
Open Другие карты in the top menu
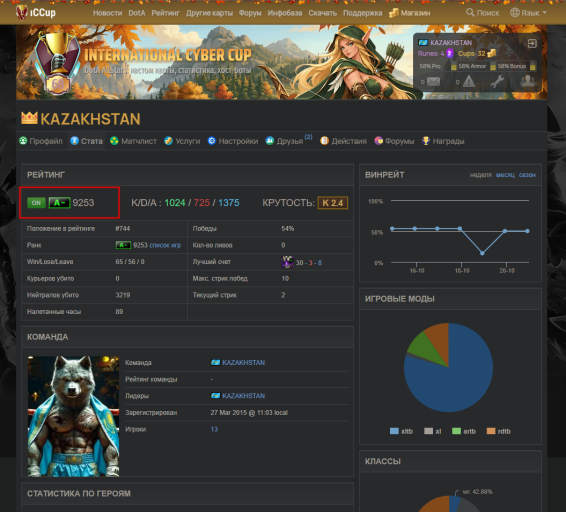209,13
